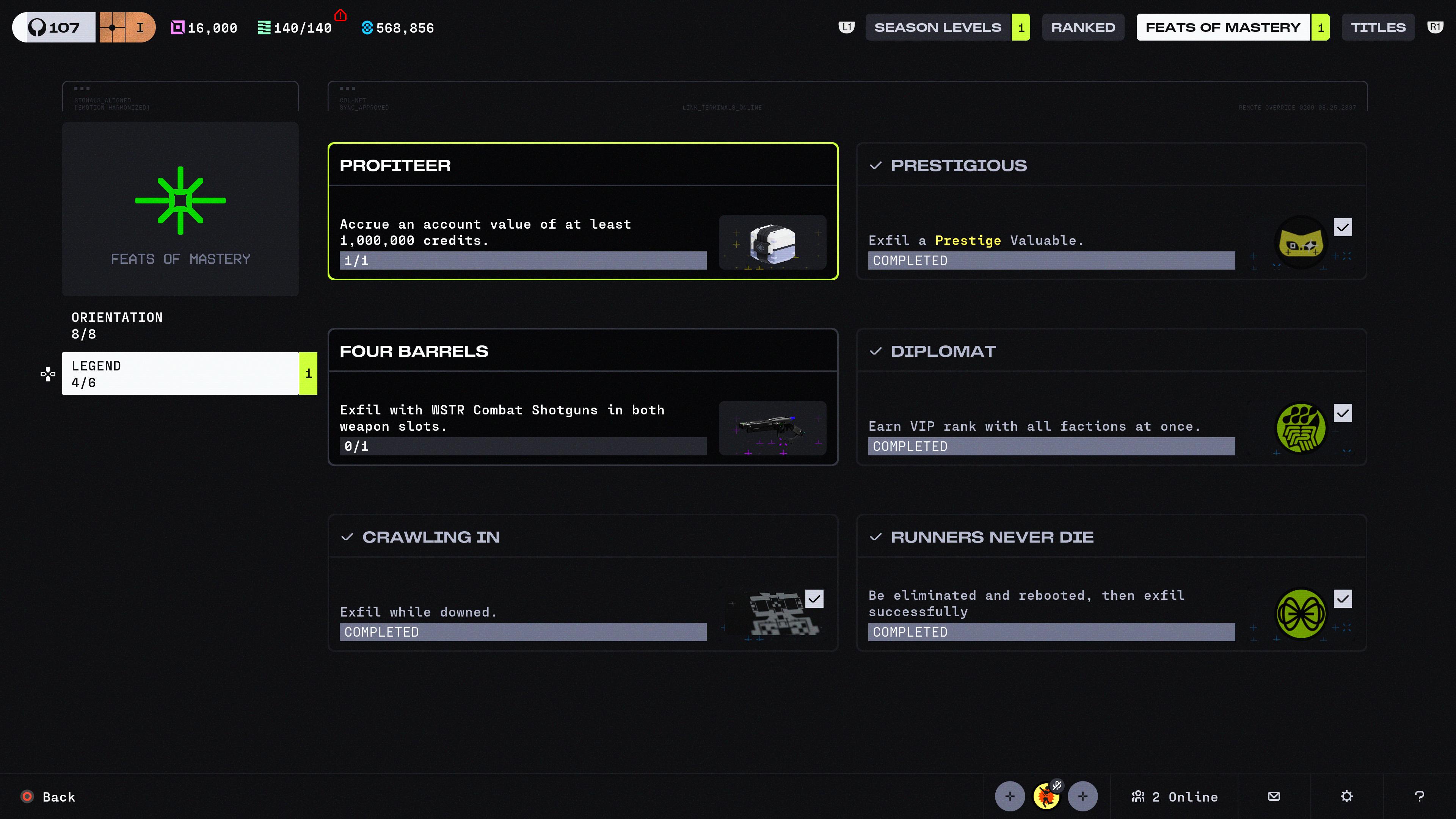
Task: Open the settings gear icon
Action: (1346, 796)
